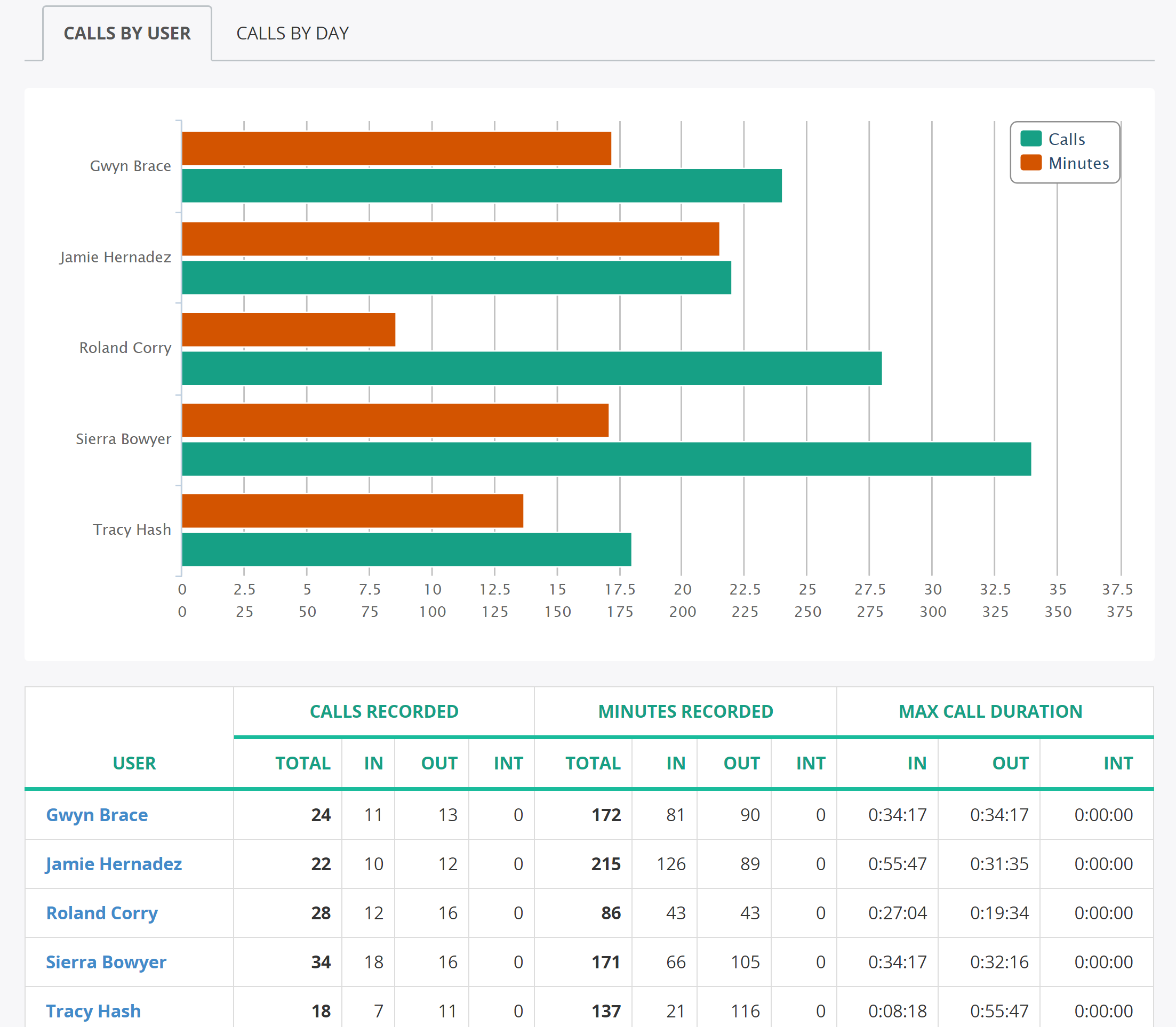Toggle the Calls series in chart legend
The width and height of the screenshot is (1176, 1027).
[1053, 139]
